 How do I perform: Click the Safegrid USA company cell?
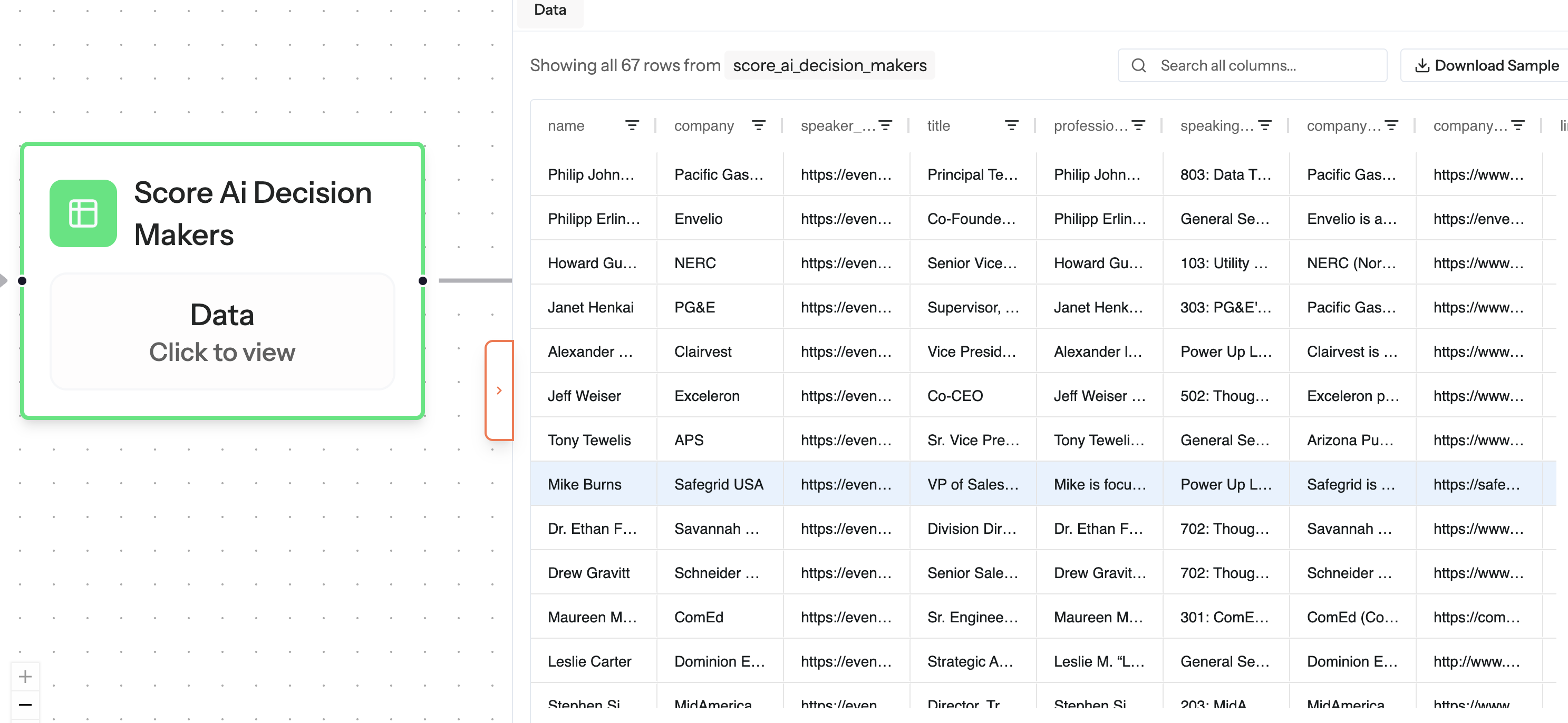(x=720, y=484)
